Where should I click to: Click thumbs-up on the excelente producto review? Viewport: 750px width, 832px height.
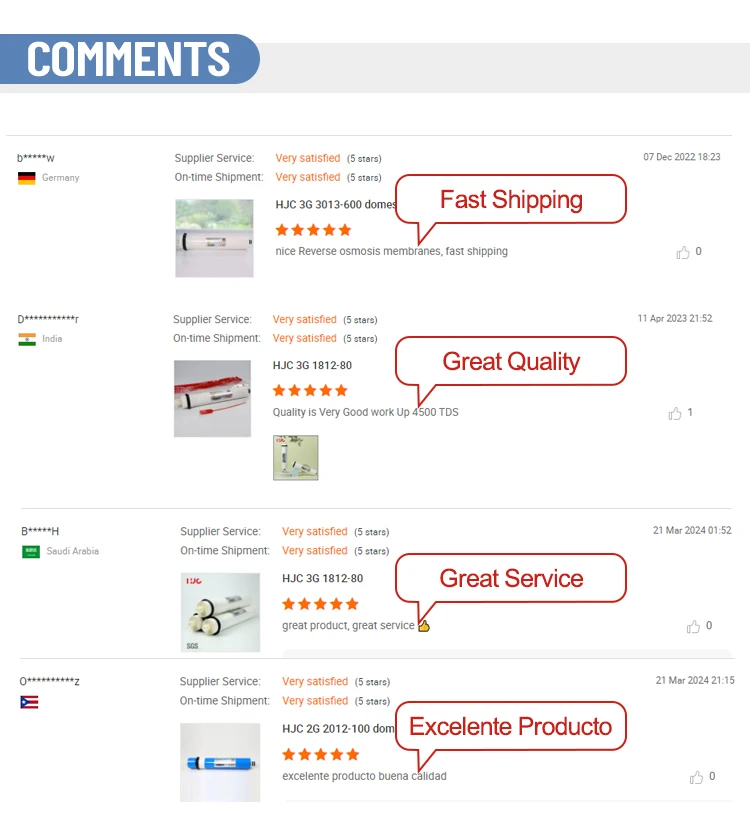coord(696,777)
